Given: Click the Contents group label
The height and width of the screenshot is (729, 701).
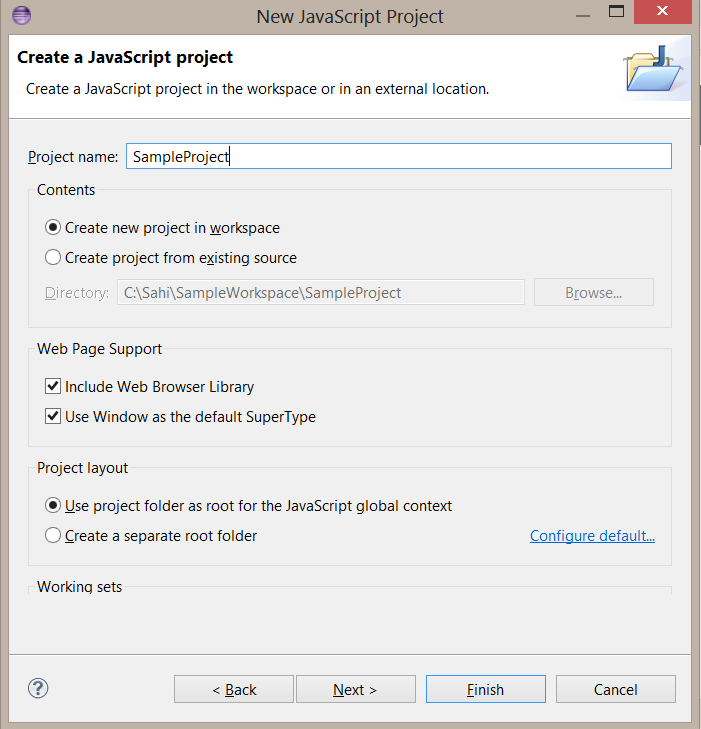Looking at the screenshot, I should click(x=66, y=190).
